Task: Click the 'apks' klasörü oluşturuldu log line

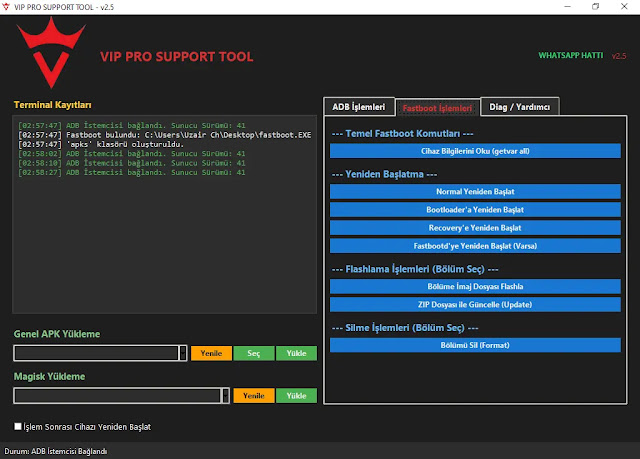Action: point(101,144)
